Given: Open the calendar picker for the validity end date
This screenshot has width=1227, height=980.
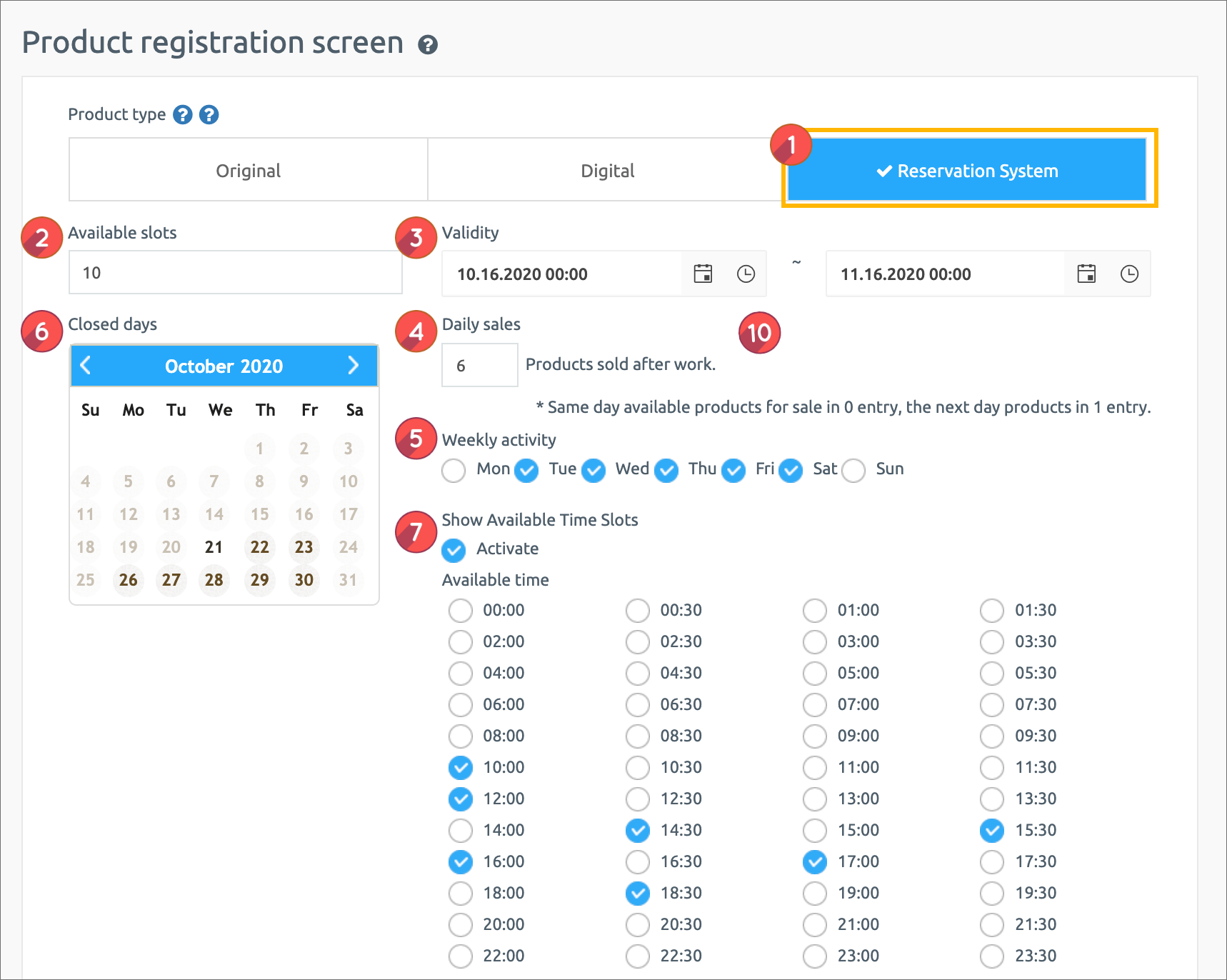Looking at the screenshot, I should tap(1086, 274).
